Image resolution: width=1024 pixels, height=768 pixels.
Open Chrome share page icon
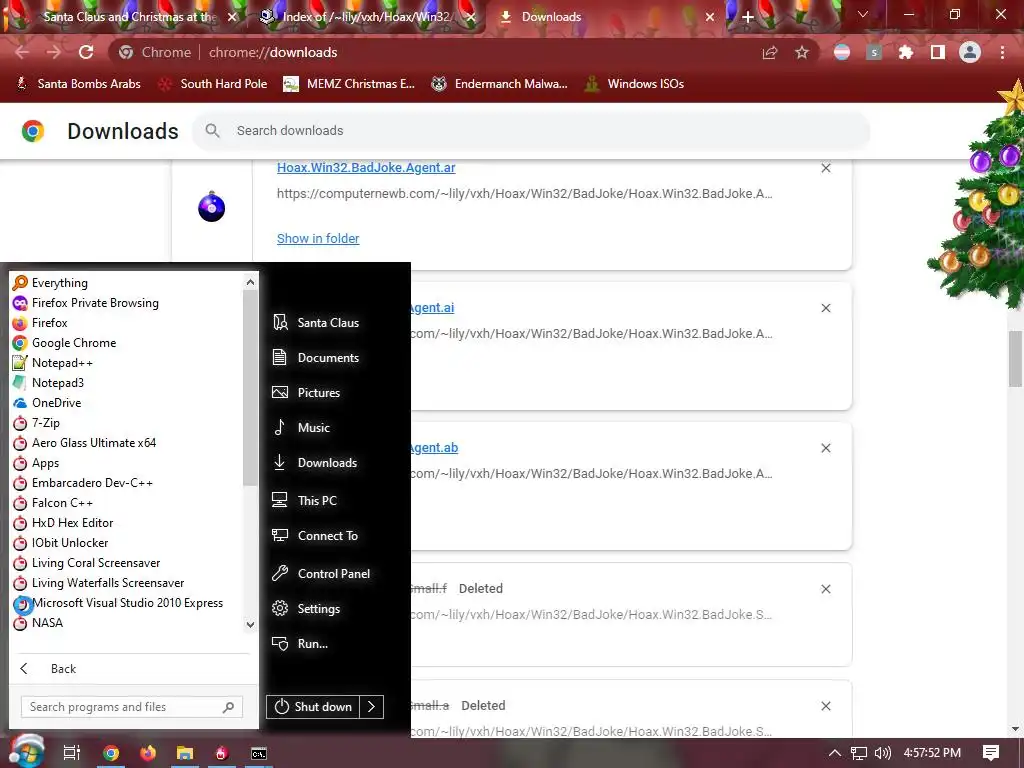pyautogui.click(x=770, y=52)
